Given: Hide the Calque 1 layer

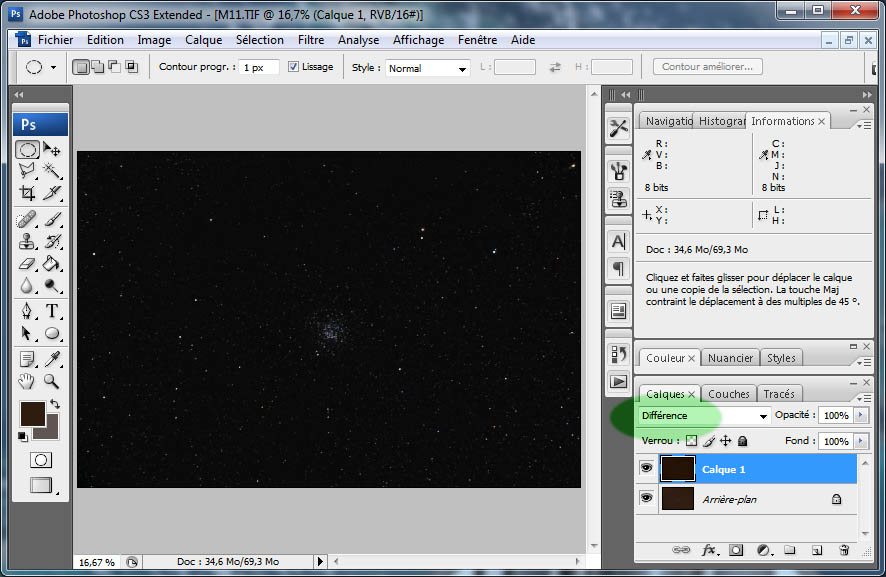Looking at the screenshot, I should (x=646, y=469).
